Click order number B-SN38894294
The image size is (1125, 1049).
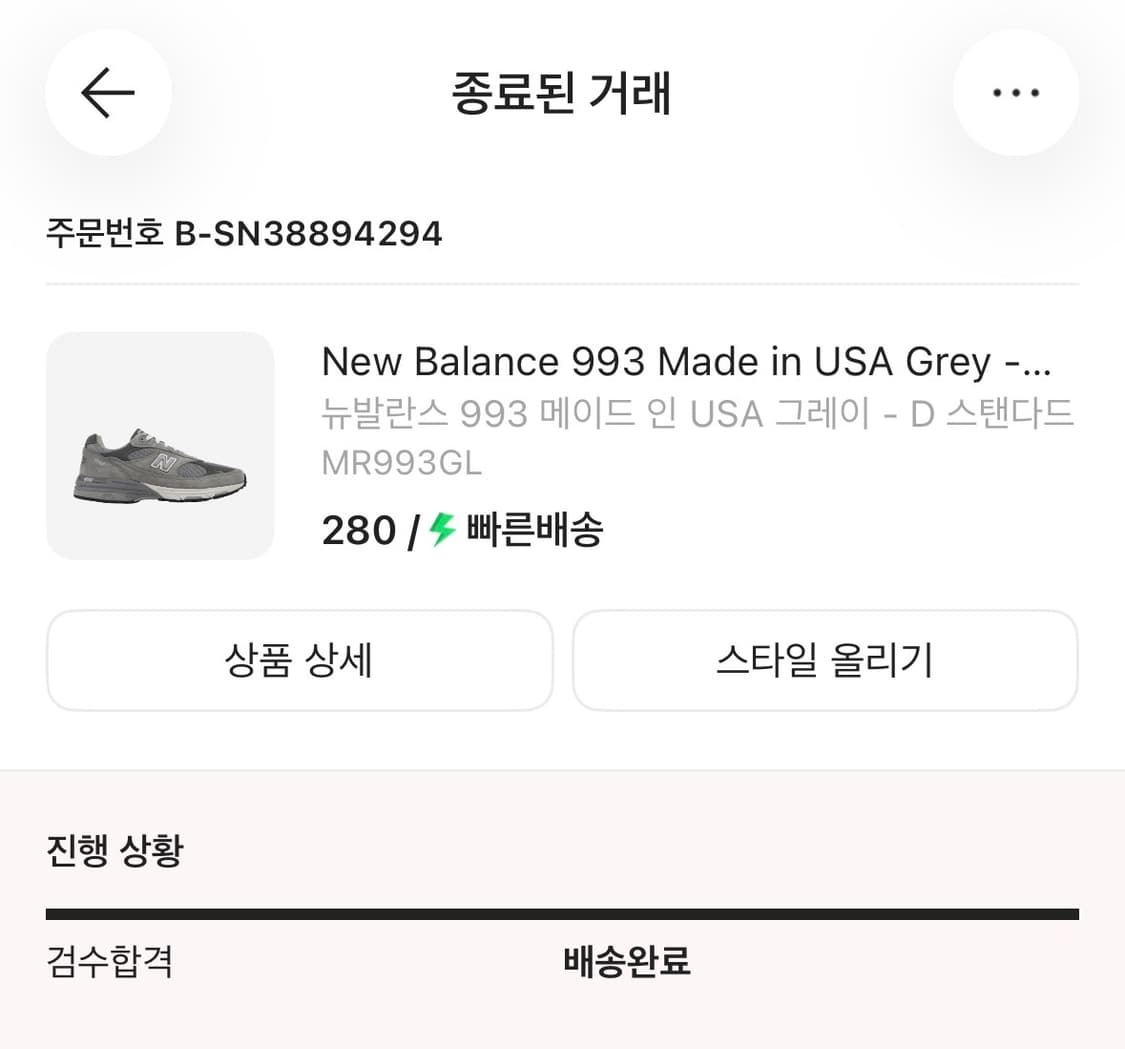[244, 233]
